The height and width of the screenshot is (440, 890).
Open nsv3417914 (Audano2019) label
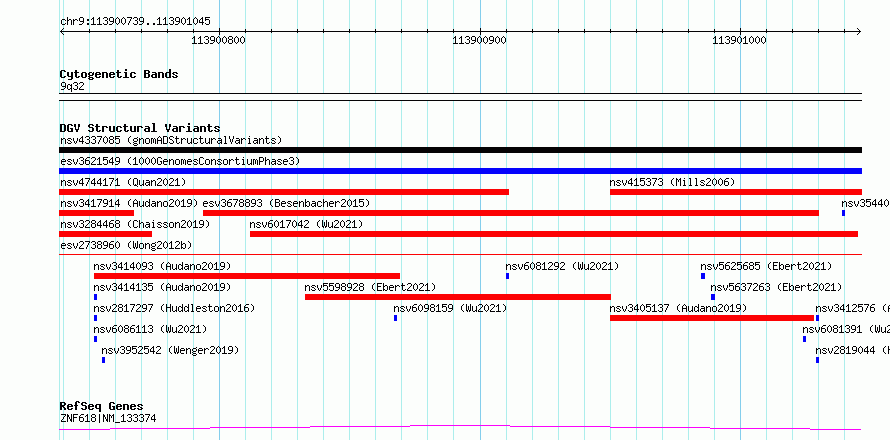(x=129, y=203)
